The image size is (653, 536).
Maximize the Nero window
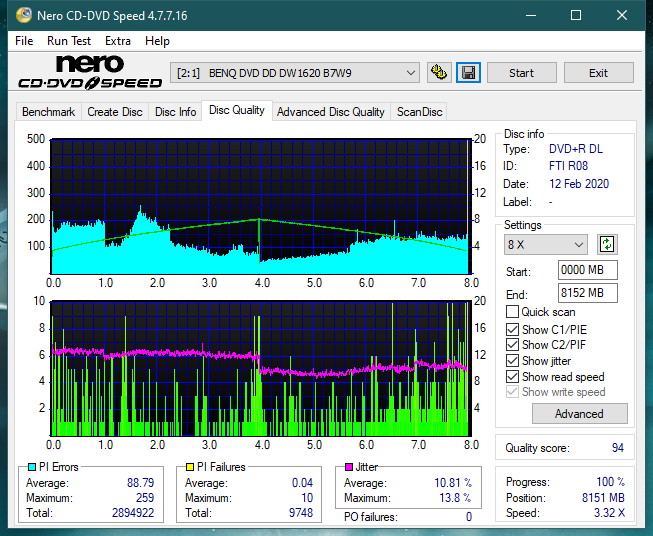pos(576,15)
